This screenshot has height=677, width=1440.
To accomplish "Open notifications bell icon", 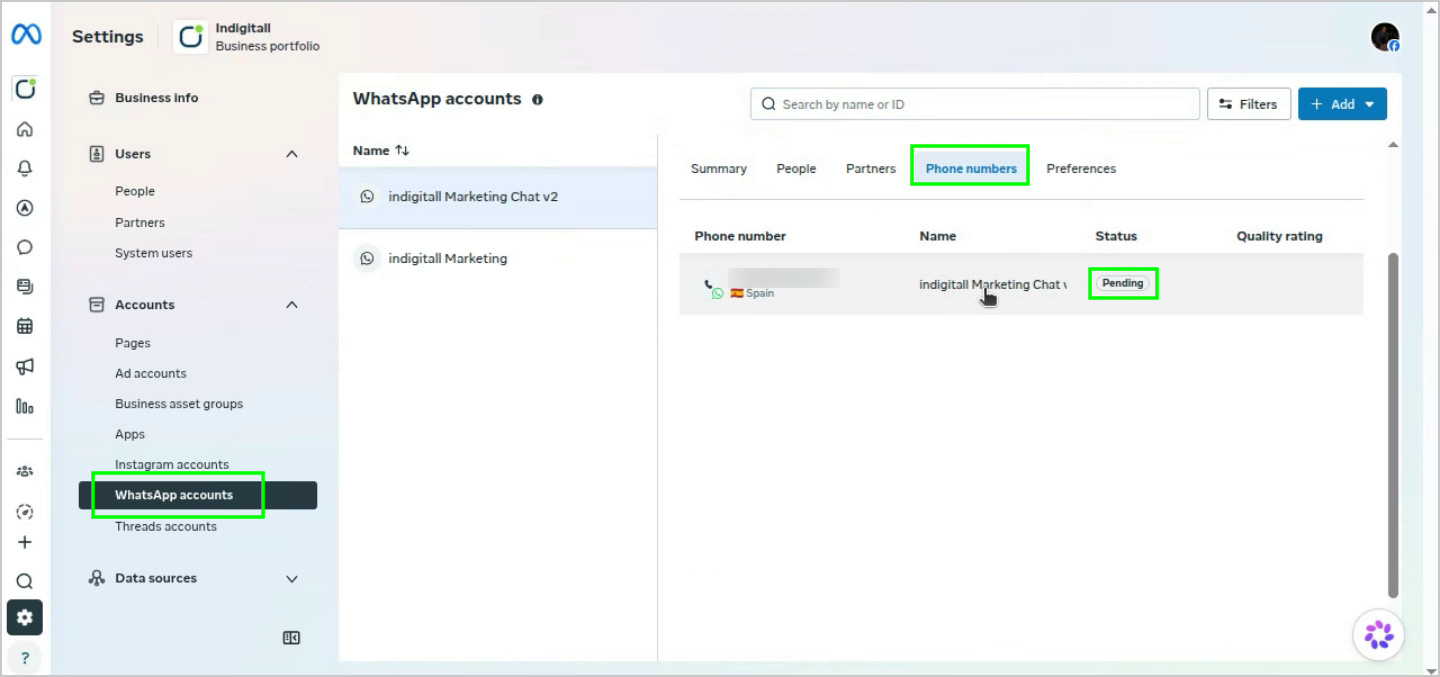I will pyautogui.click(x=25, y=169).
